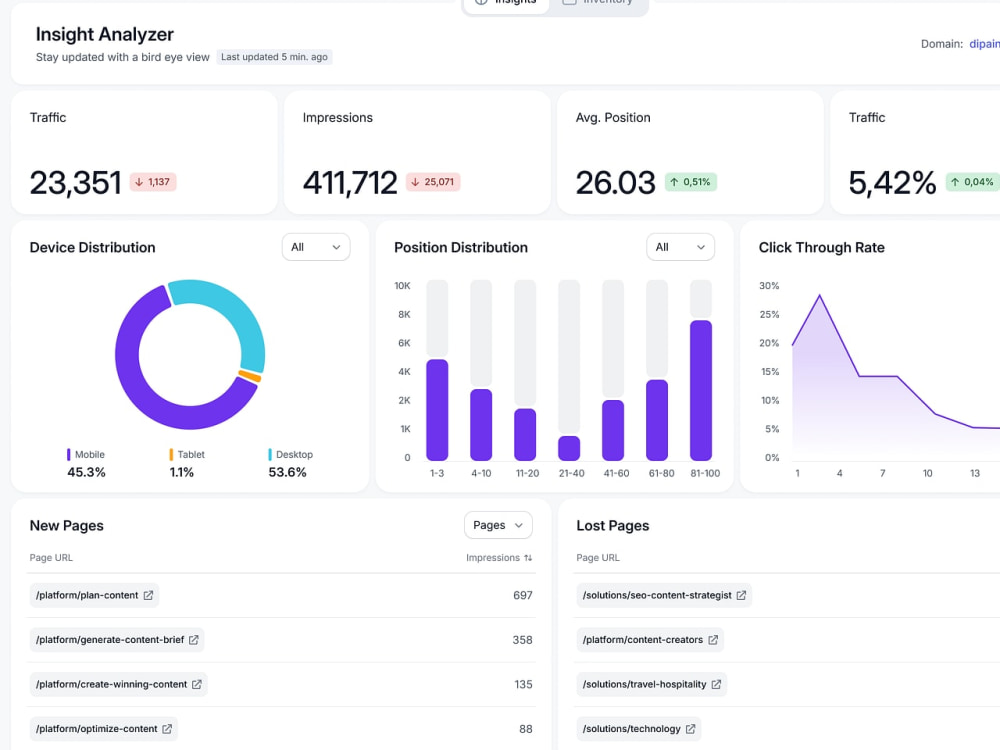The height and width of the screenshot is (750, 1000).
Task: Click the 26.03 Avg. Position value
Action: coord(615,183)
